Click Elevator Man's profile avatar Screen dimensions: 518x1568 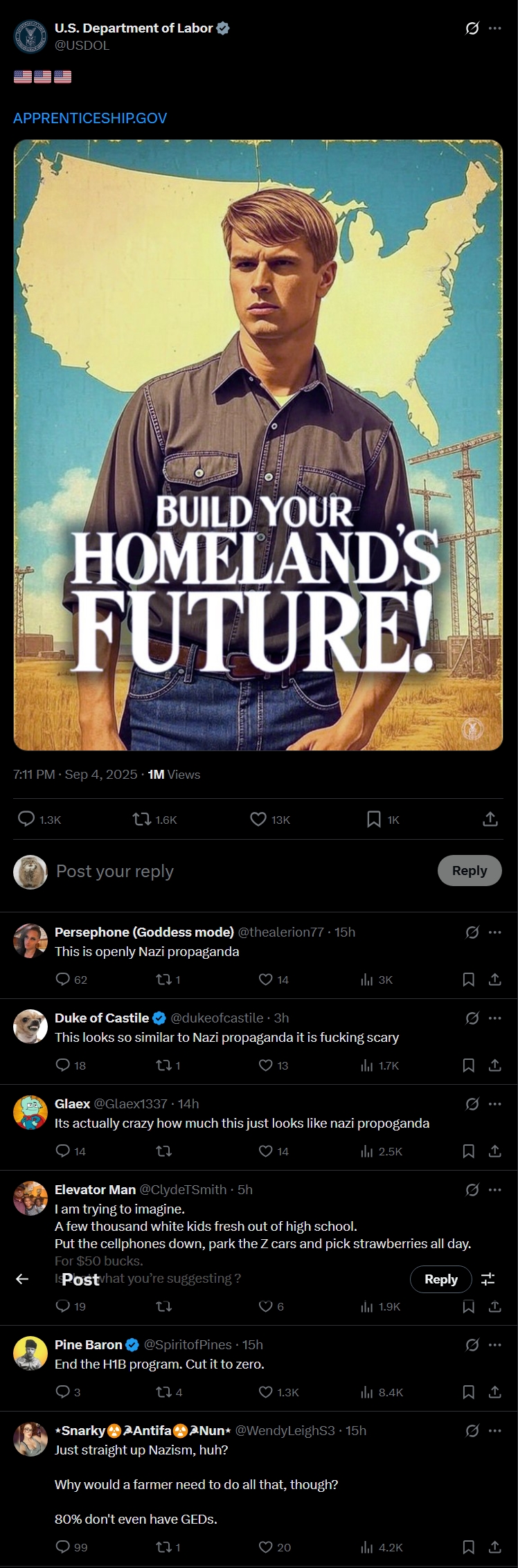tap(30, 1198)
